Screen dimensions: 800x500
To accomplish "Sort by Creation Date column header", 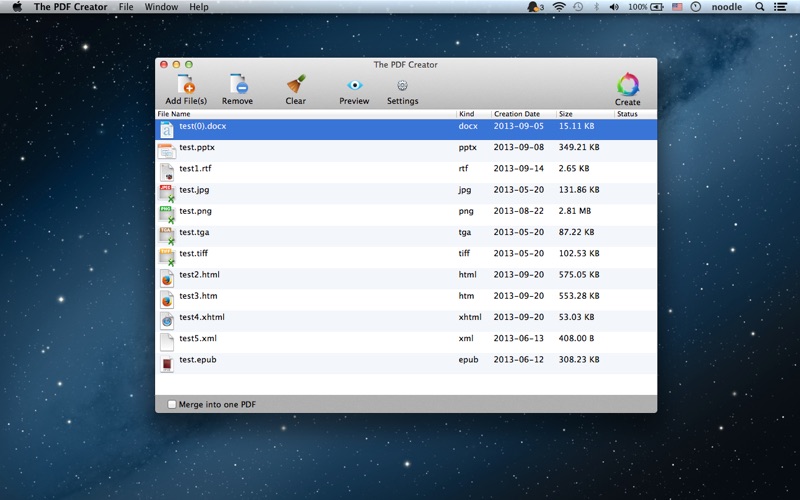I will point(523,114).
